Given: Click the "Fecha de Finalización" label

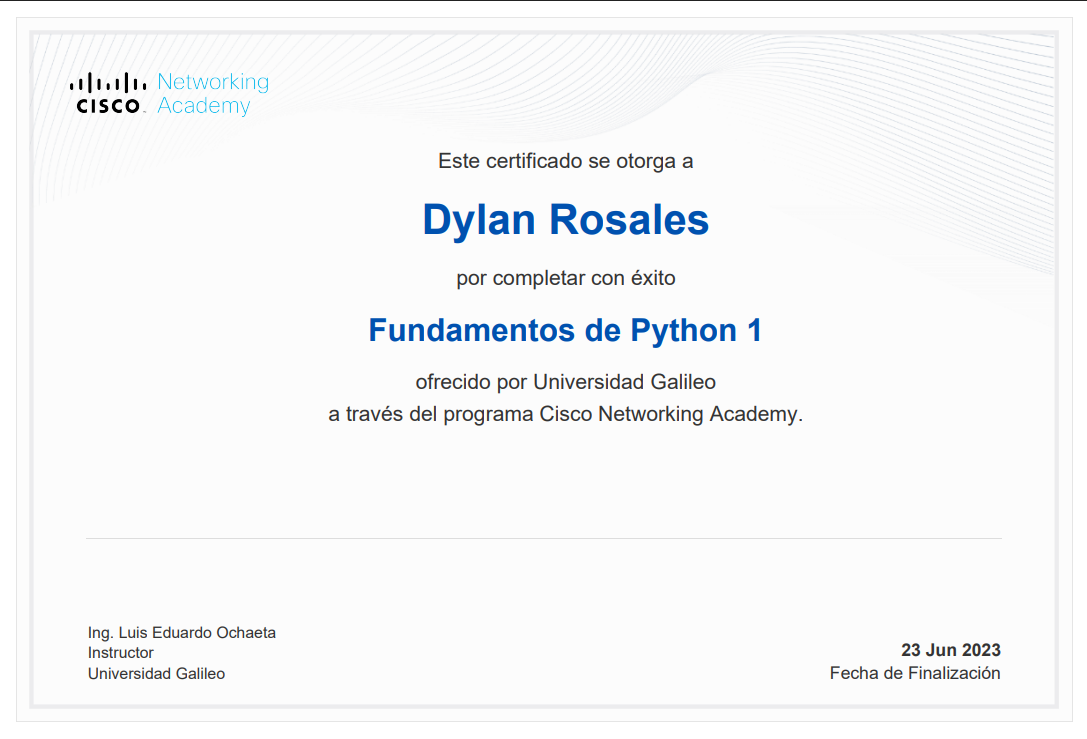Looking at the screenshot, I should coord(915,673).
